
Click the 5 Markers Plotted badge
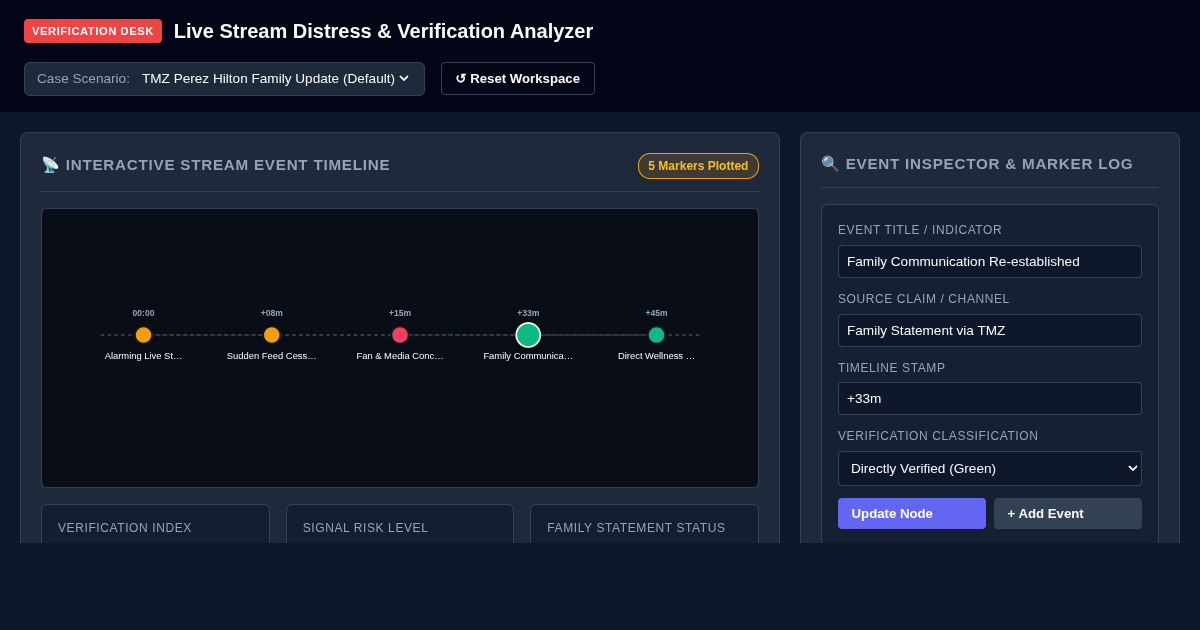(x=698, y=166)
